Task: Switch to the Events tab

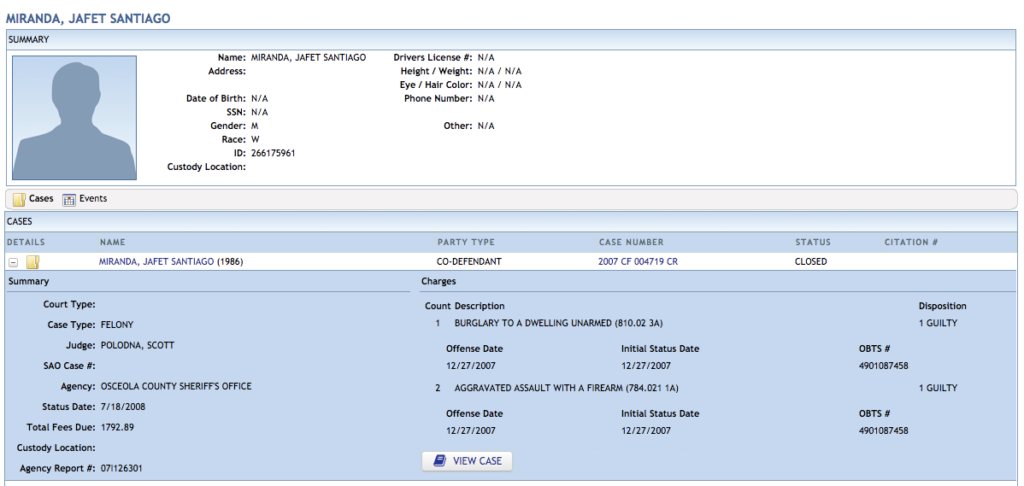Action: click(85, 199)
